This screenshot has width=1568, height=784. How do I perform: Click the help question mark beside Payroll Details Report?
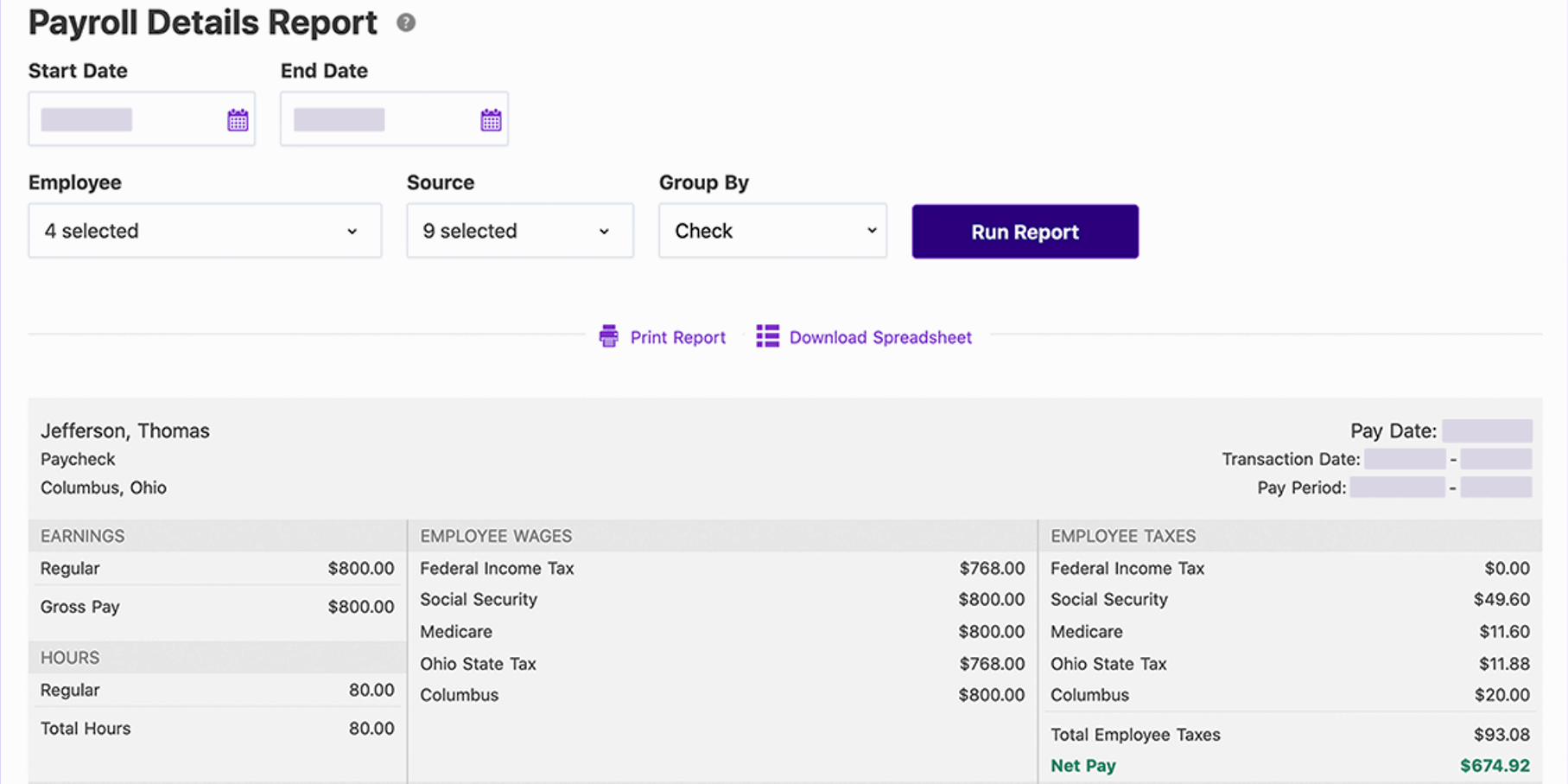click(404, 24)
